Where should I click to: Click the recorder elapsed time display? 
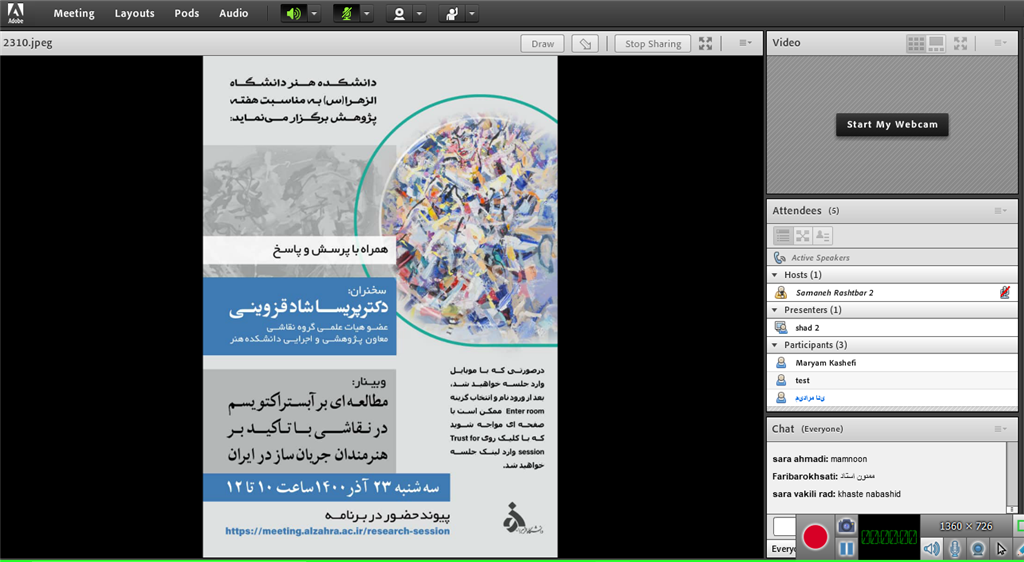pyautogui.click(x=888, y=537)
